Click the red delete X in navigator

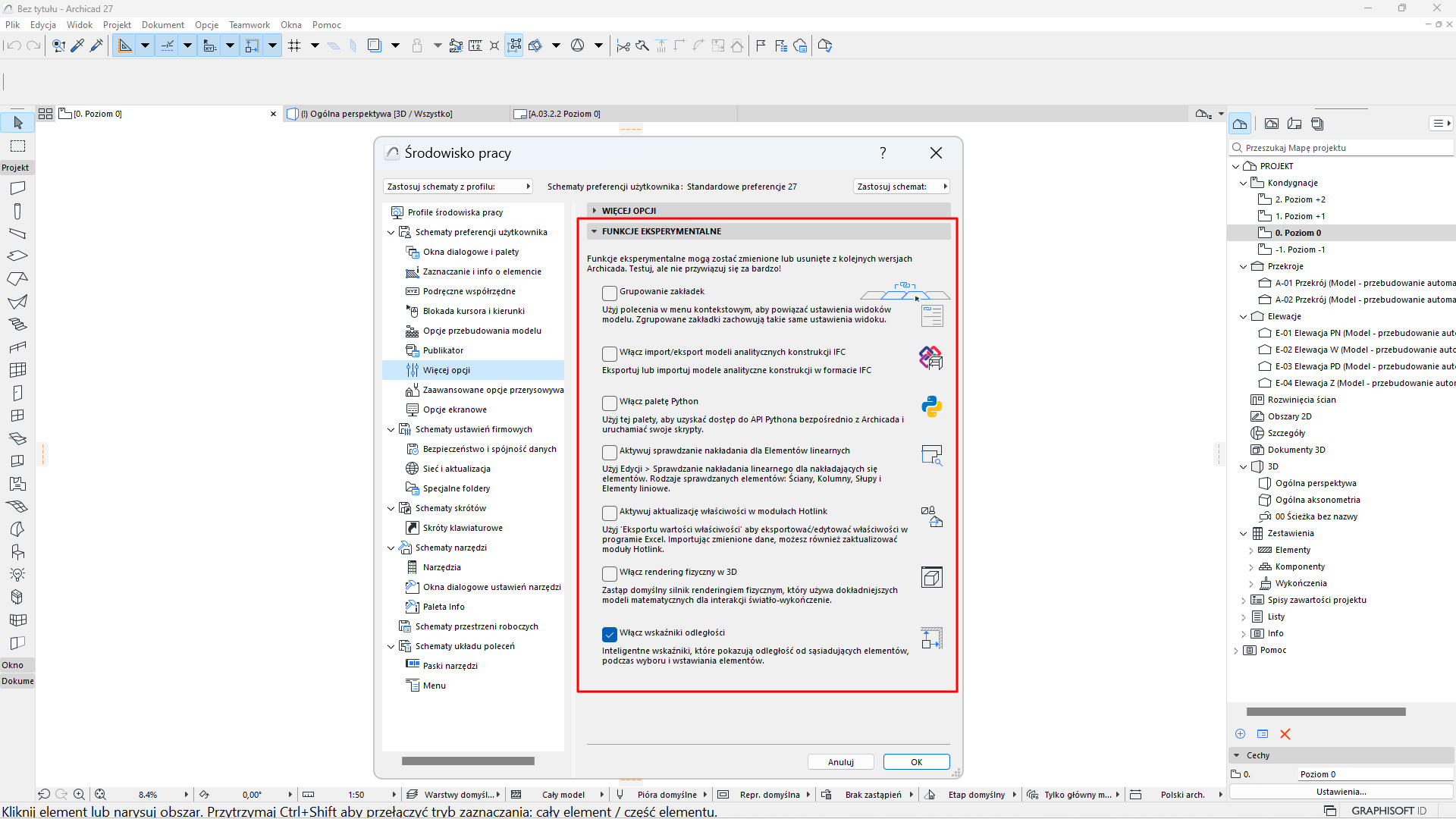[1285, 733]
